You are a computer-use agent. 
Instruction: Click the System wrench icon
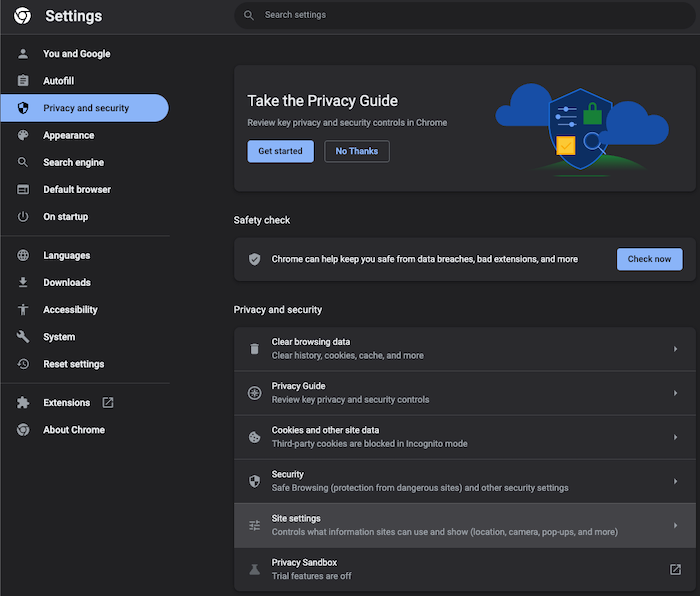click(23, 337)
